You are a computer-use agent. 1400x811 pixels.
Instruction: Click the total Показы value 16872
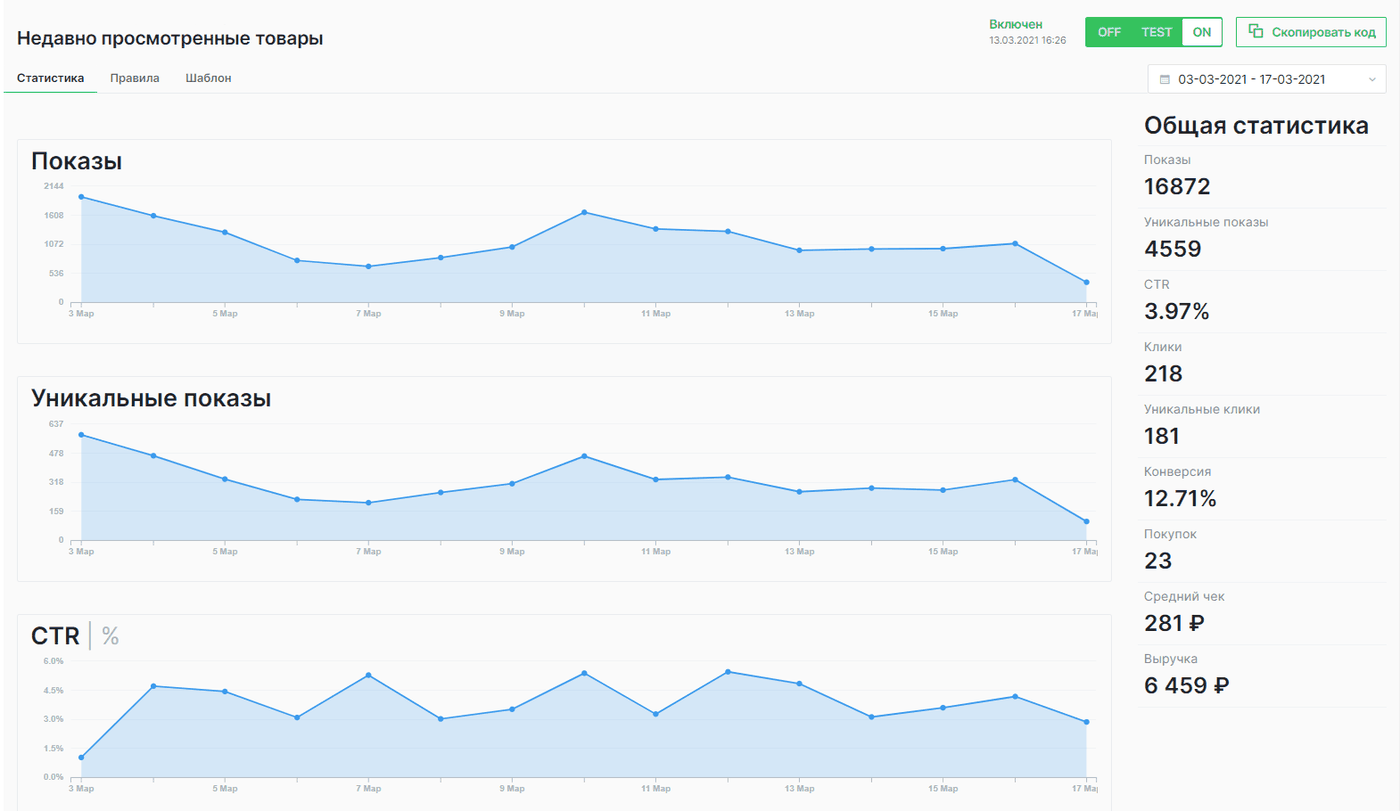click(1177, 187)
